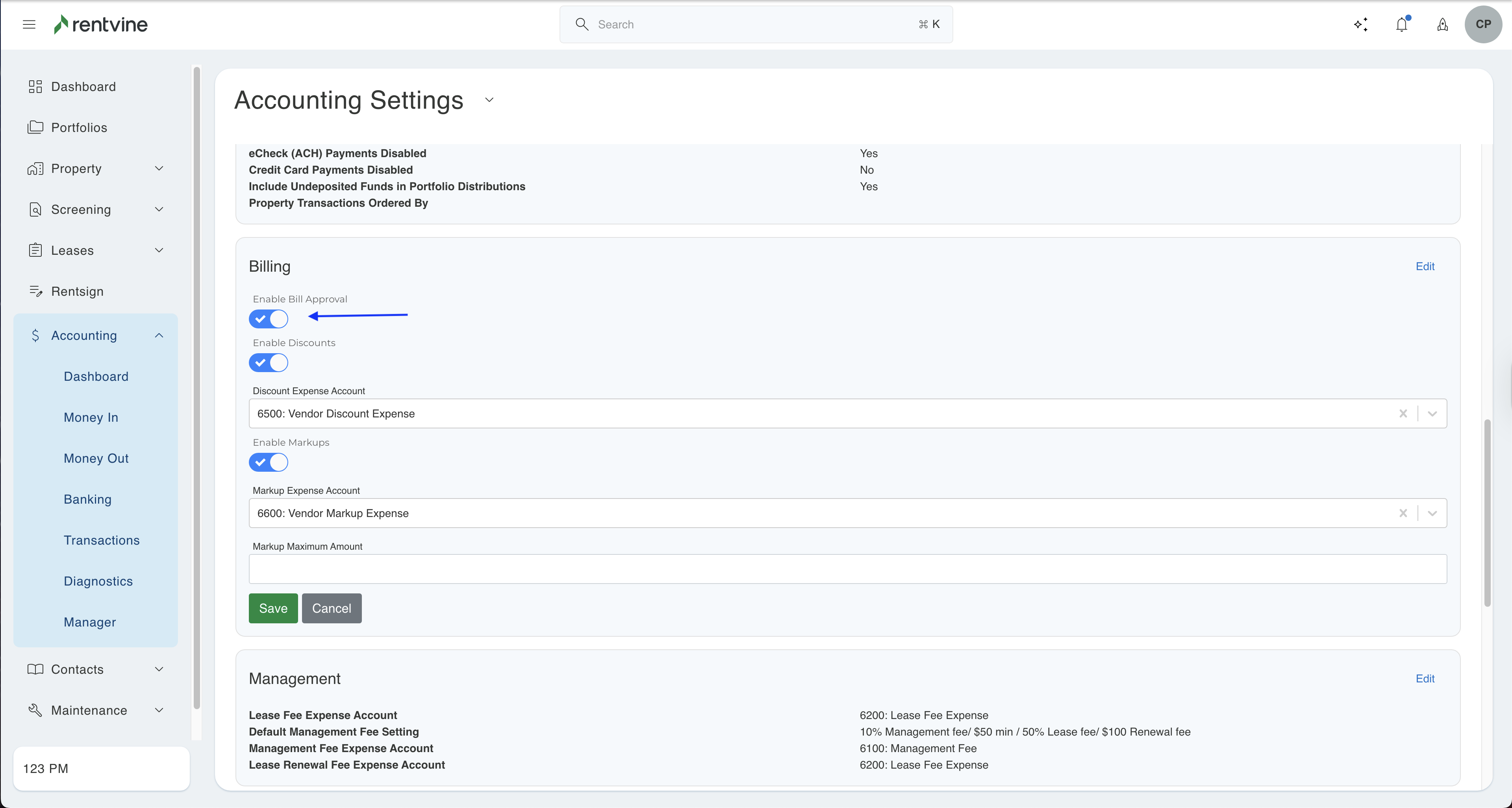Open Transactions under Accounting
The width and height of the screenshot is (1512, 808).
pyautogui.click(x=102, y=540)
